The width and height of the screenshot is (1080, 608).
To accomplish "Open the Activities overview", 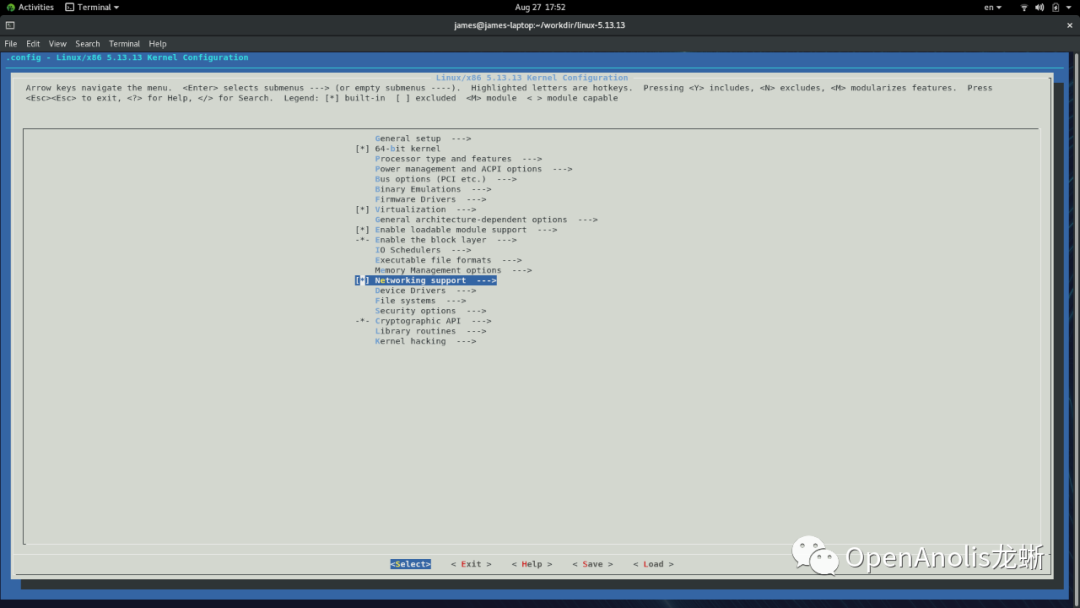I will pyautogui.click(x=30, y=7).
